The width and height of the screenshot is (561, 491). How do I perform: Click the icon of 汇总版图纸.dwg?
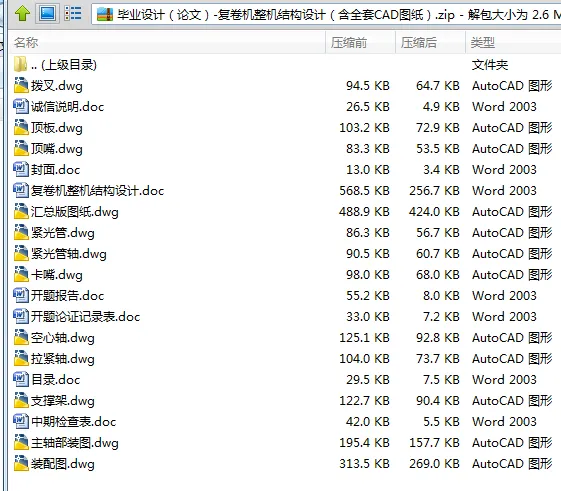[x=21, y=212]
